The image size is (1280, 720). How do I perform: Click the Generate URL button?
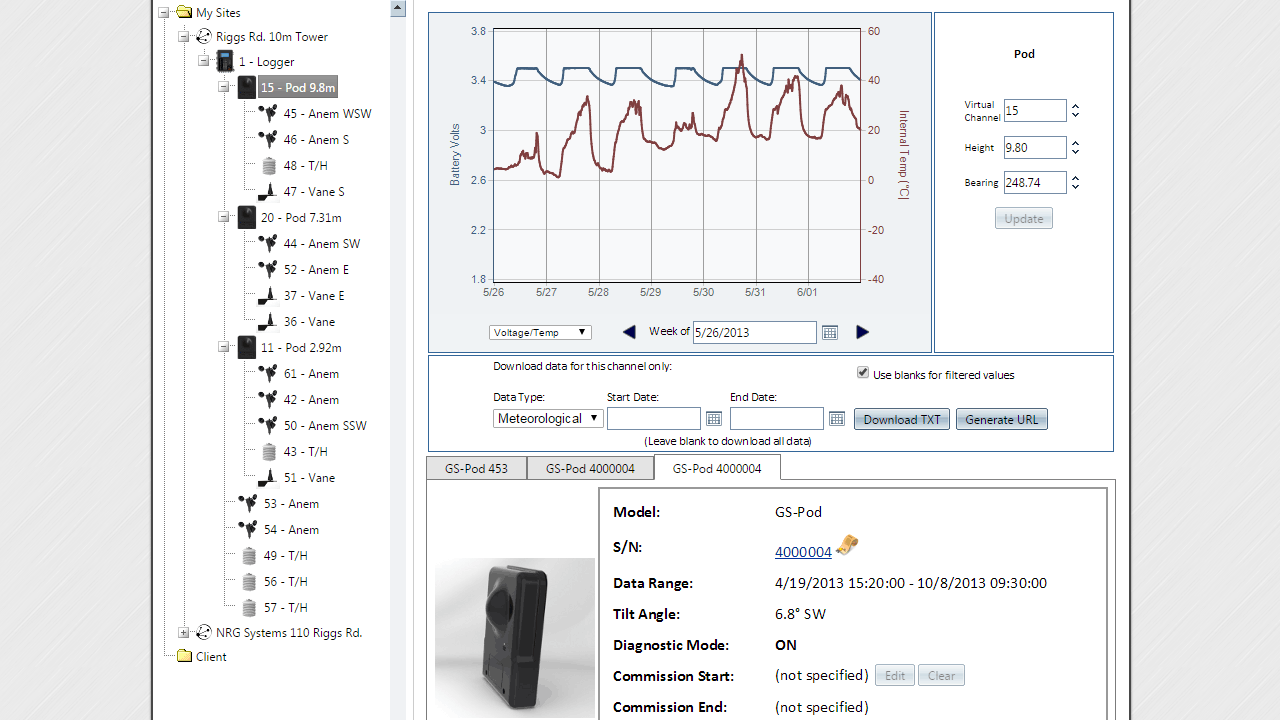click(x=1002, y=419)
